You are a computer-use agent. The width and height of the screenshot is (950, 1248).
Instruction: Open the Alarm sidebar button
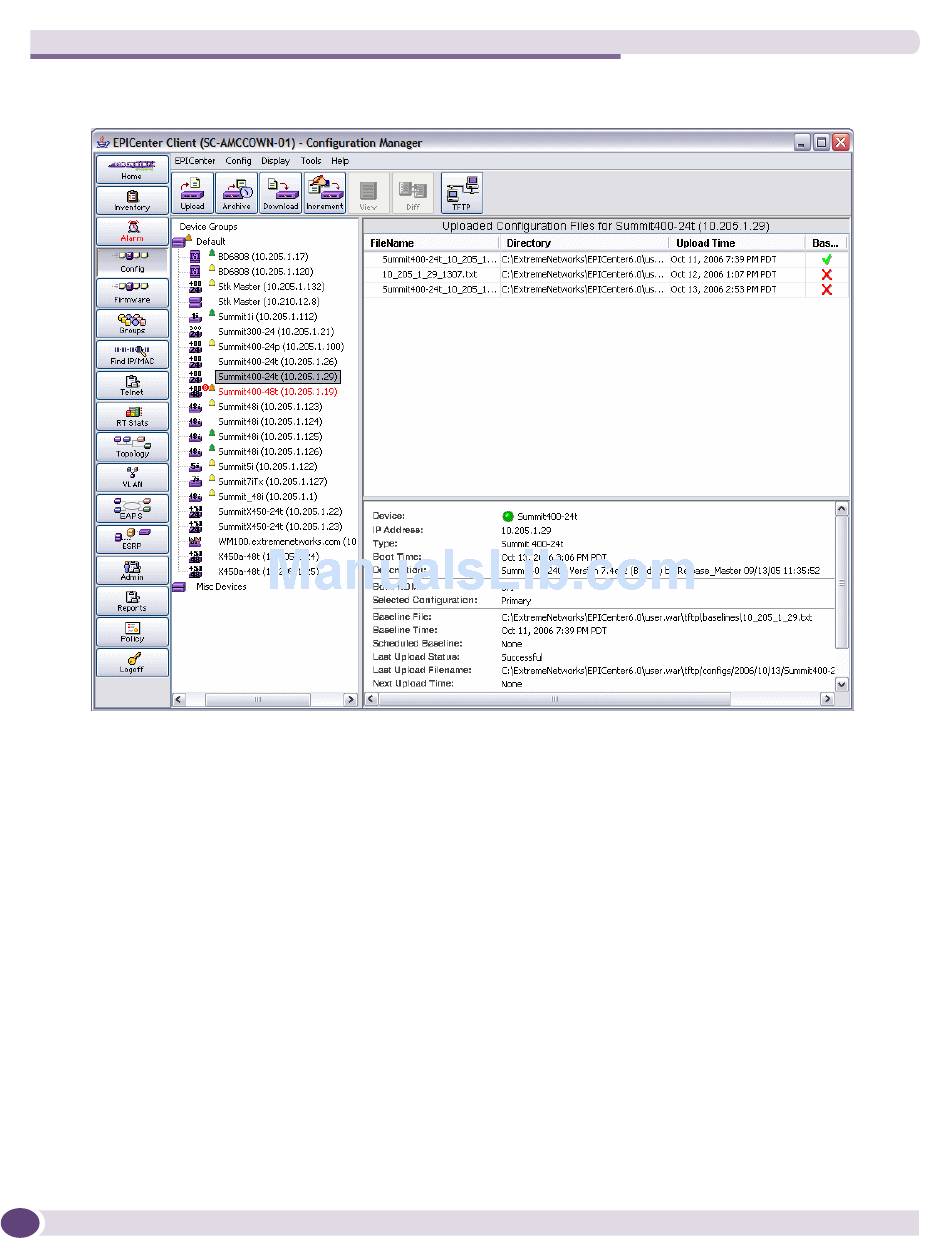(x=132, y=231)
